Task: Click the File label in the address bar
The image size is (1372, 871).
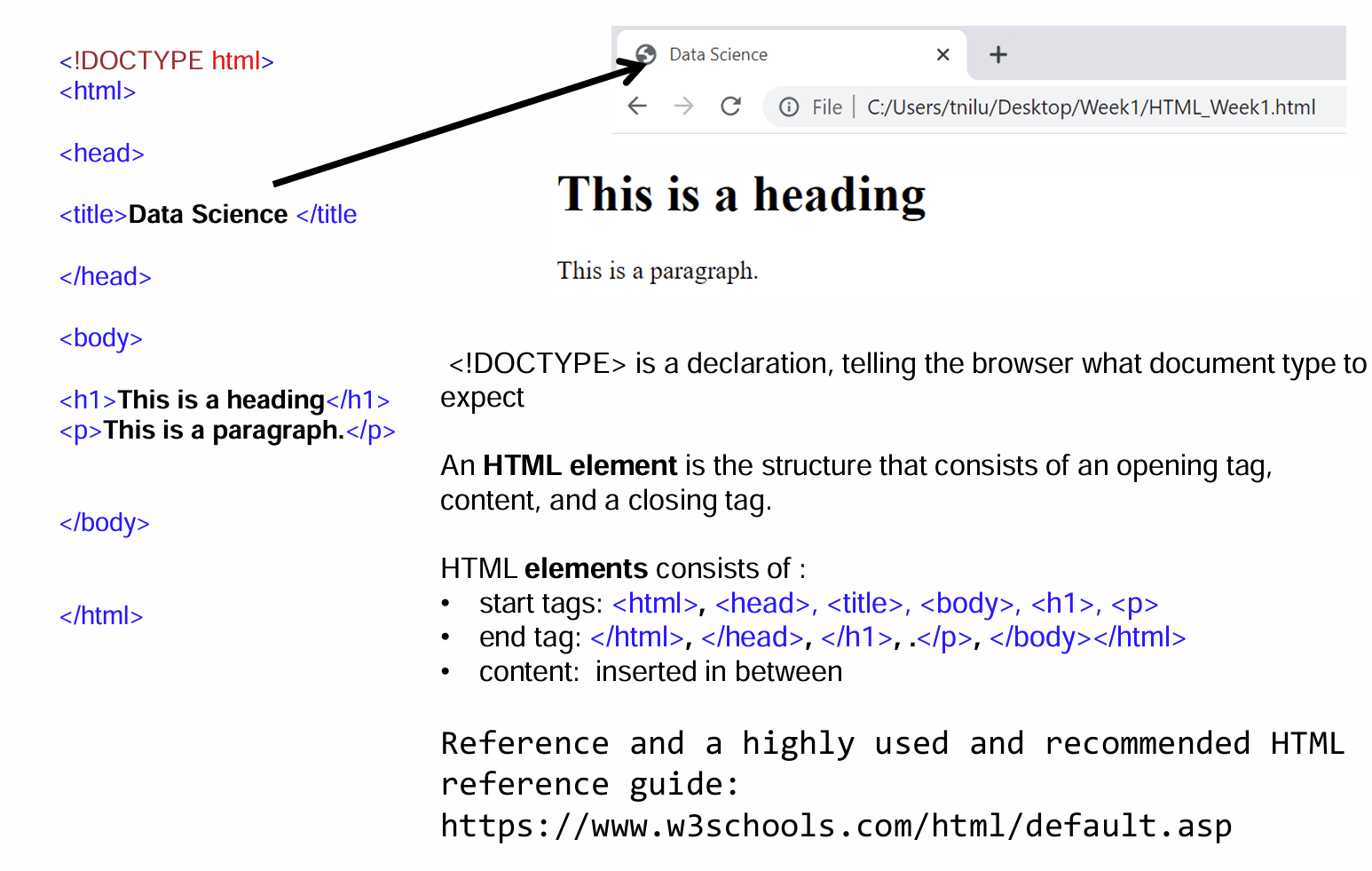Action: tap(826, 107)
